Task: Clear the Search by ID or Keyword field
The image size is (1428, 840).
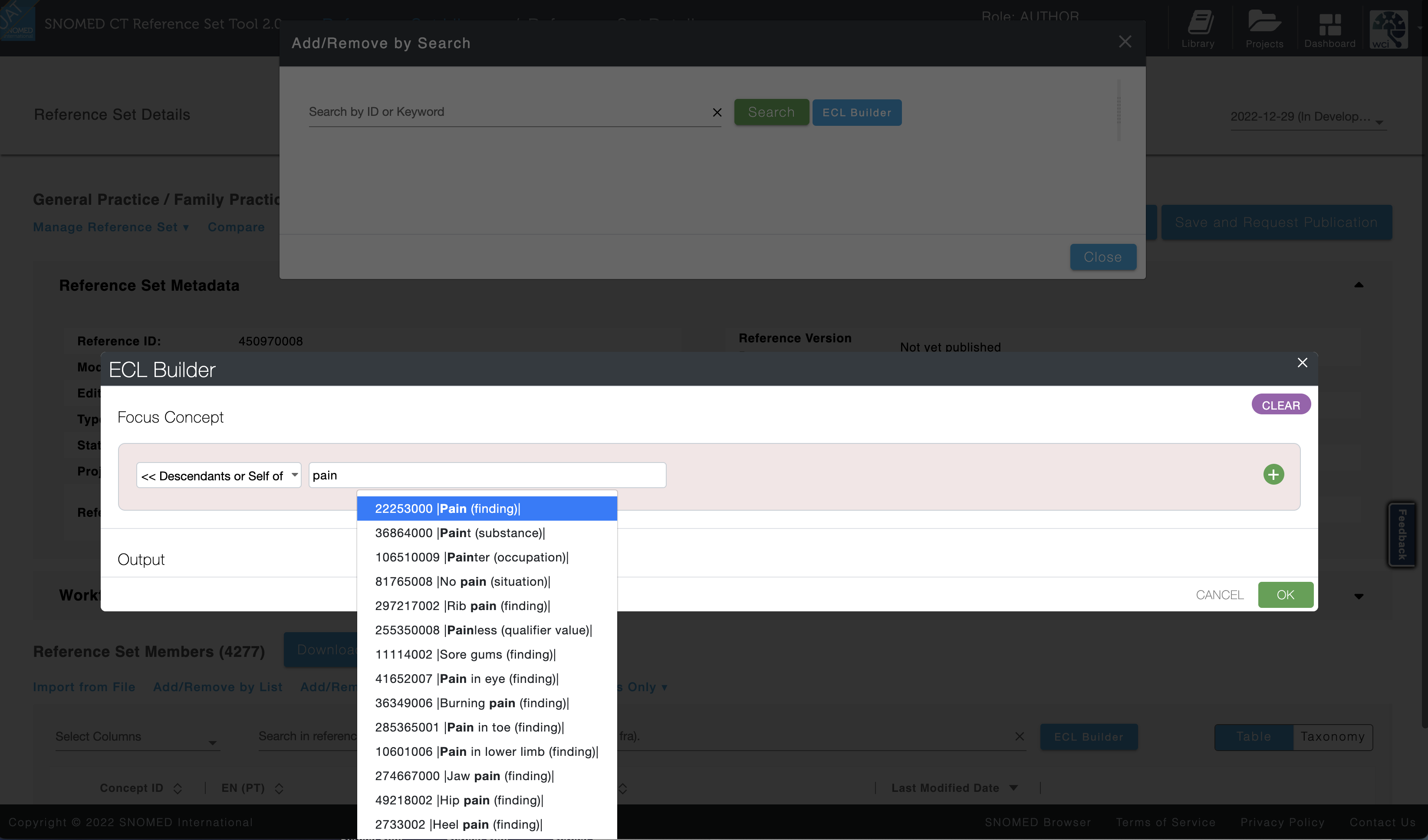Action: pyautogui.click(x=717, y=112)
